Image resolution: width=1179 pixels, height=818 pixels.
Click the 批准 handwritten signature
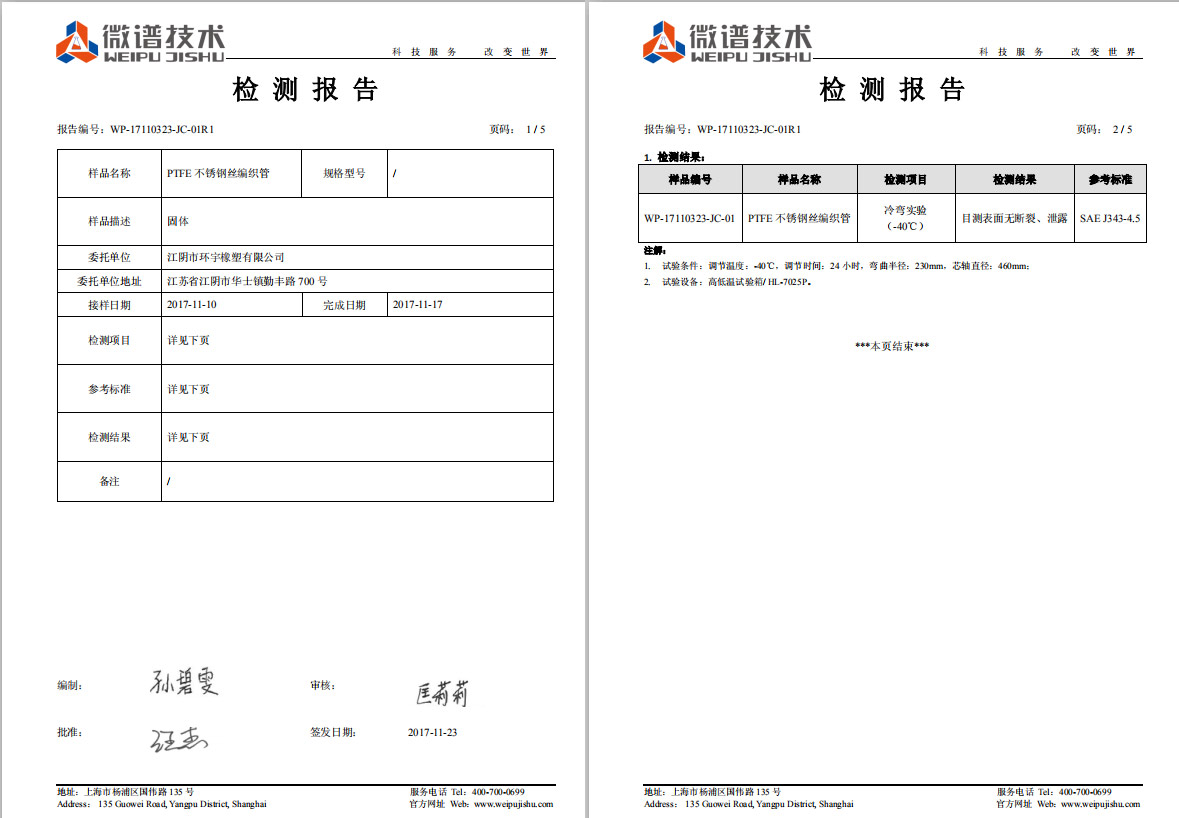(179, 739)
